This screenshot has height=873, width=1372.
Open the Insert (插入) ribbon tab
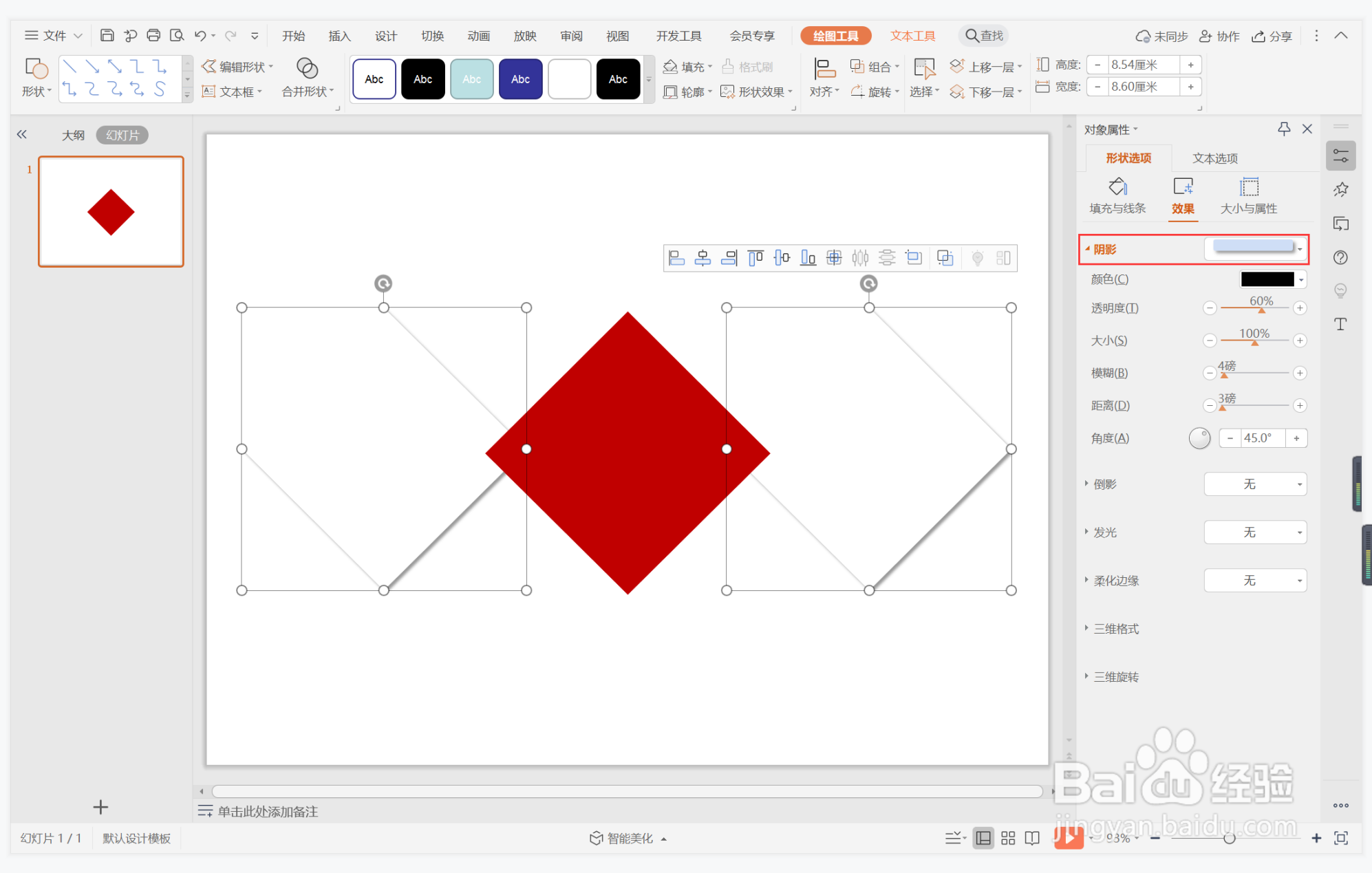click(x=339, y=36)
